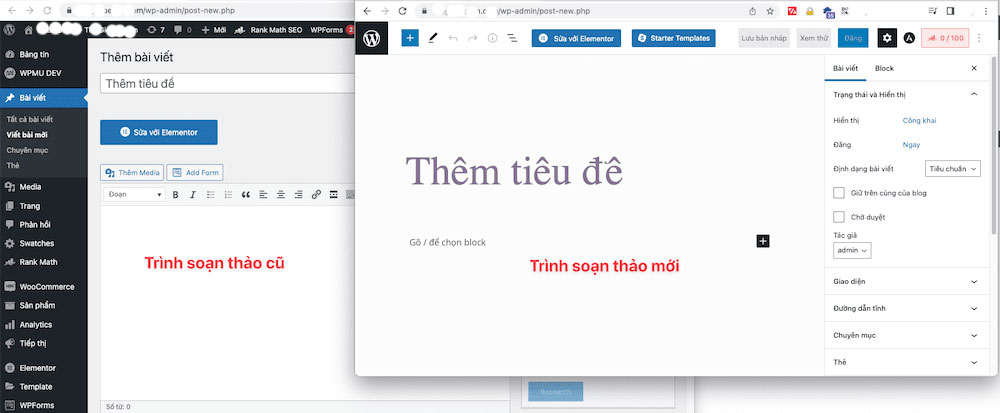Screen dimensions: 1000x413
Task: Enable the 'Chờ duyệt' checkbox
Action: pos(839,216)
